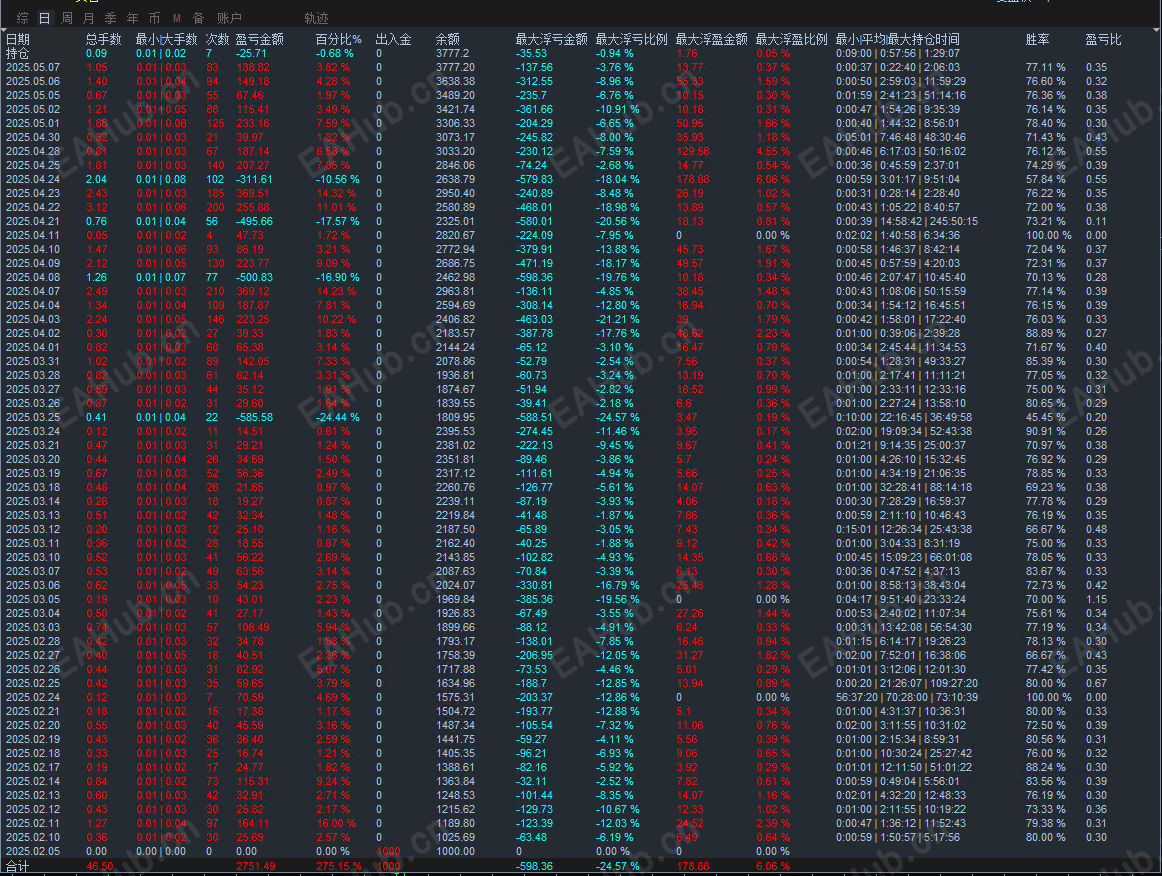
Task: Open the 季 quarterly tab
Action: coord(110,18)
